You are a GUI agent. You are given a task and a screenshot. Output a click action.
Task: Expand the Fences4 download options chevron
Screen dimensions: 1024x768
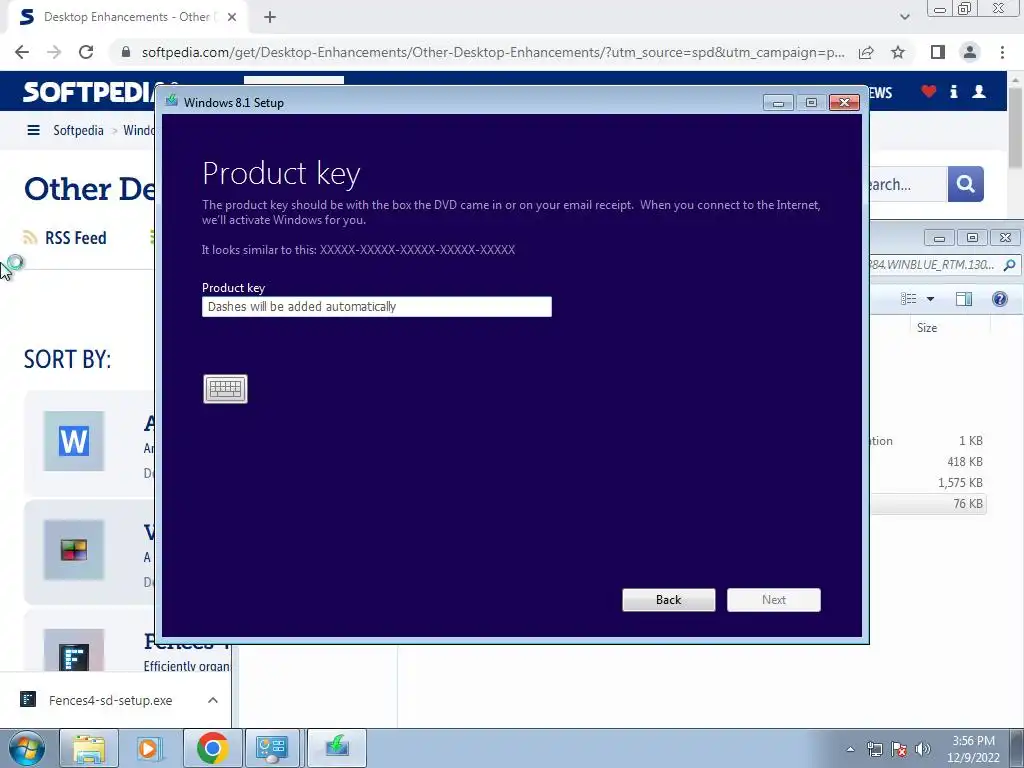pos(213,700)
